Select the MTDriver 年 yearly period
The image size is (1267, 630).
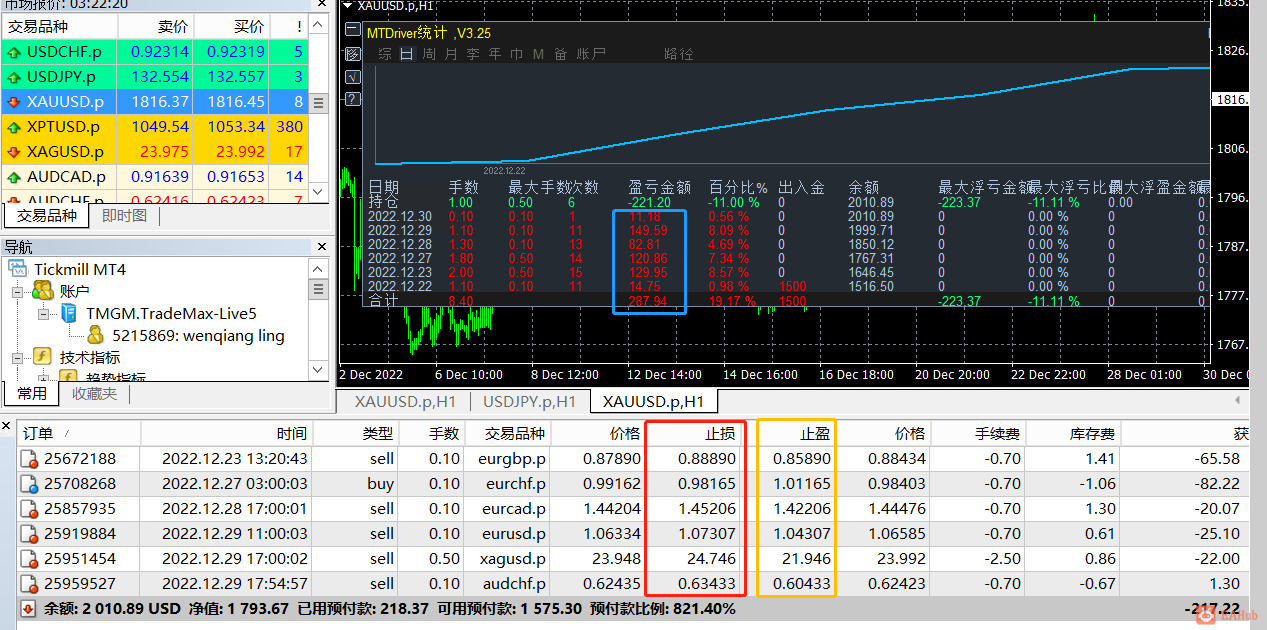click(495, 54)
